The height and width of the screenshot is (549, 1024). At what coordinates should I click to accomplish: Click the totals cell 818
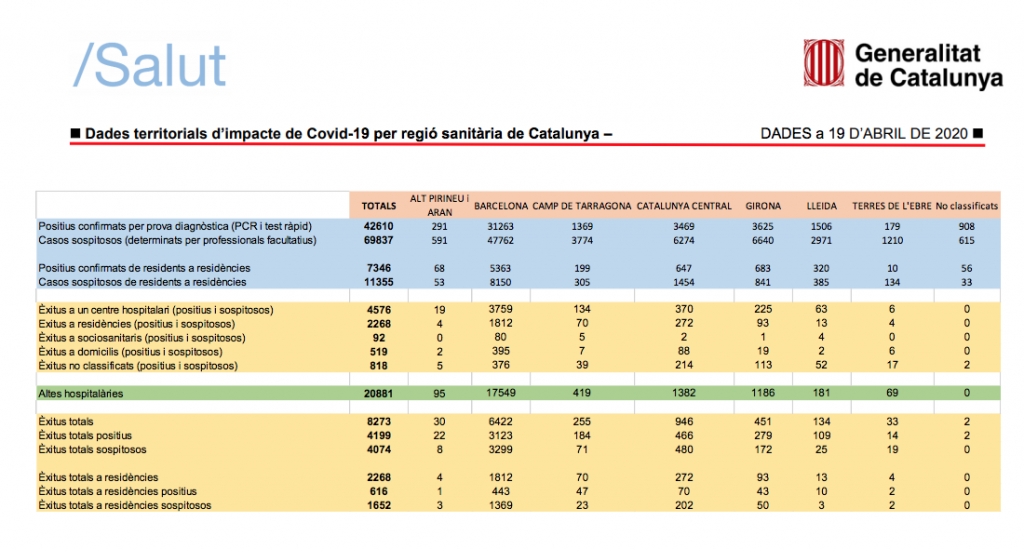point(379,366)
